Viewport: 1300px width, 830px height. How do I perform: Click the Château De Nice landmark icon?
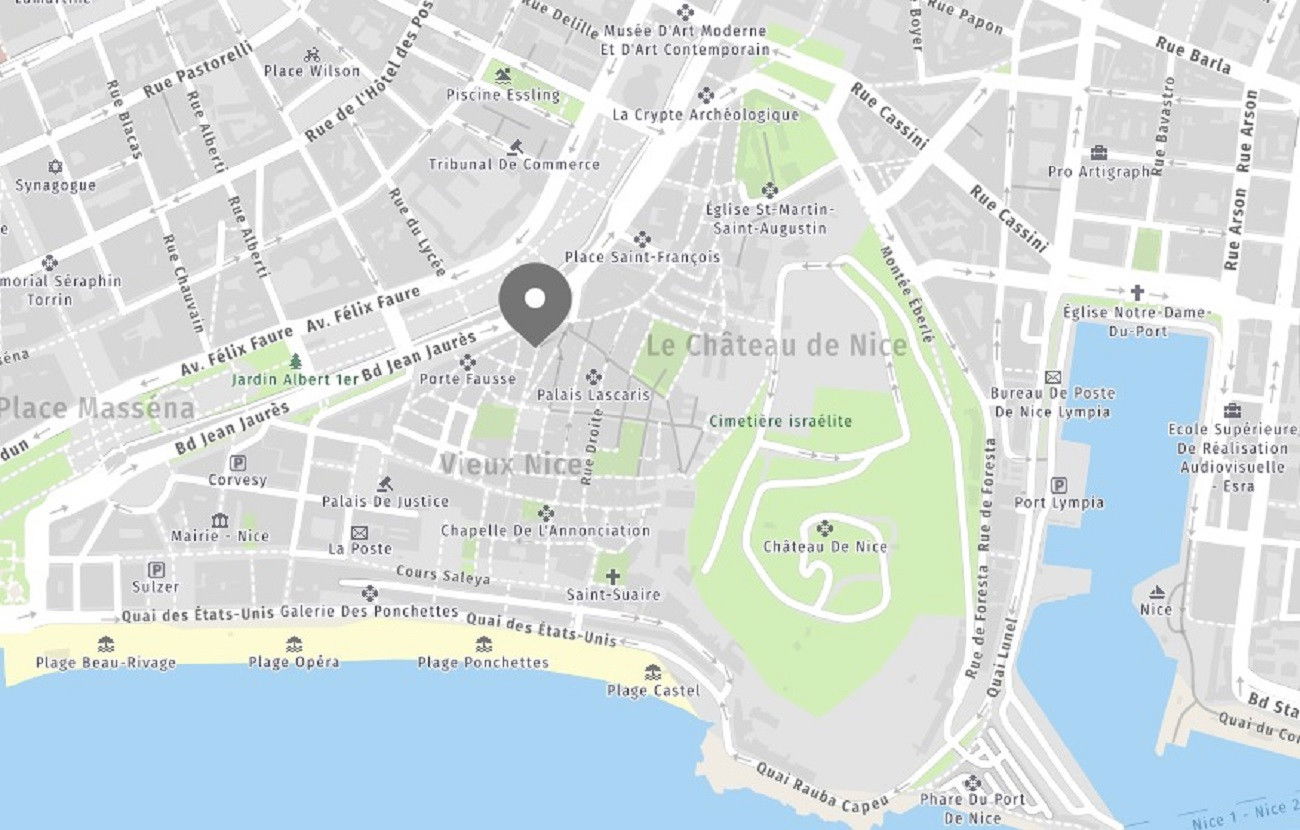pyautogui.click(x=824, y=528)
